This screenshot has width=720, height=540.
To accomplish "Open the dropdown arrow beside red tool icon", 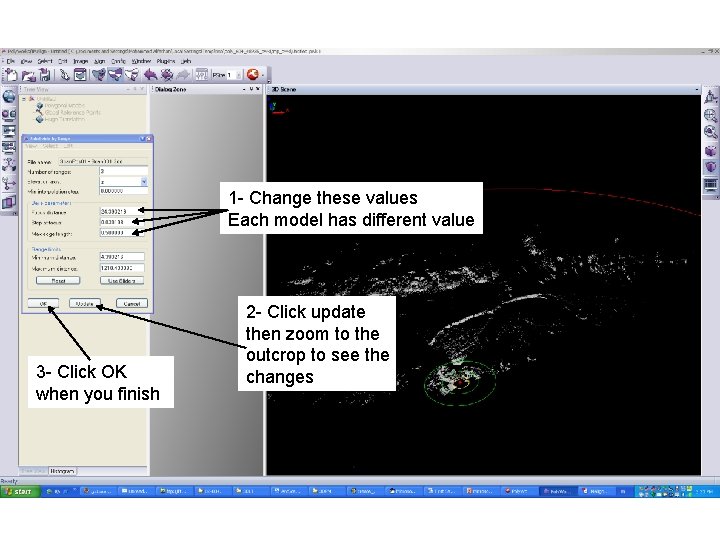I will click(x=263, y=75).
